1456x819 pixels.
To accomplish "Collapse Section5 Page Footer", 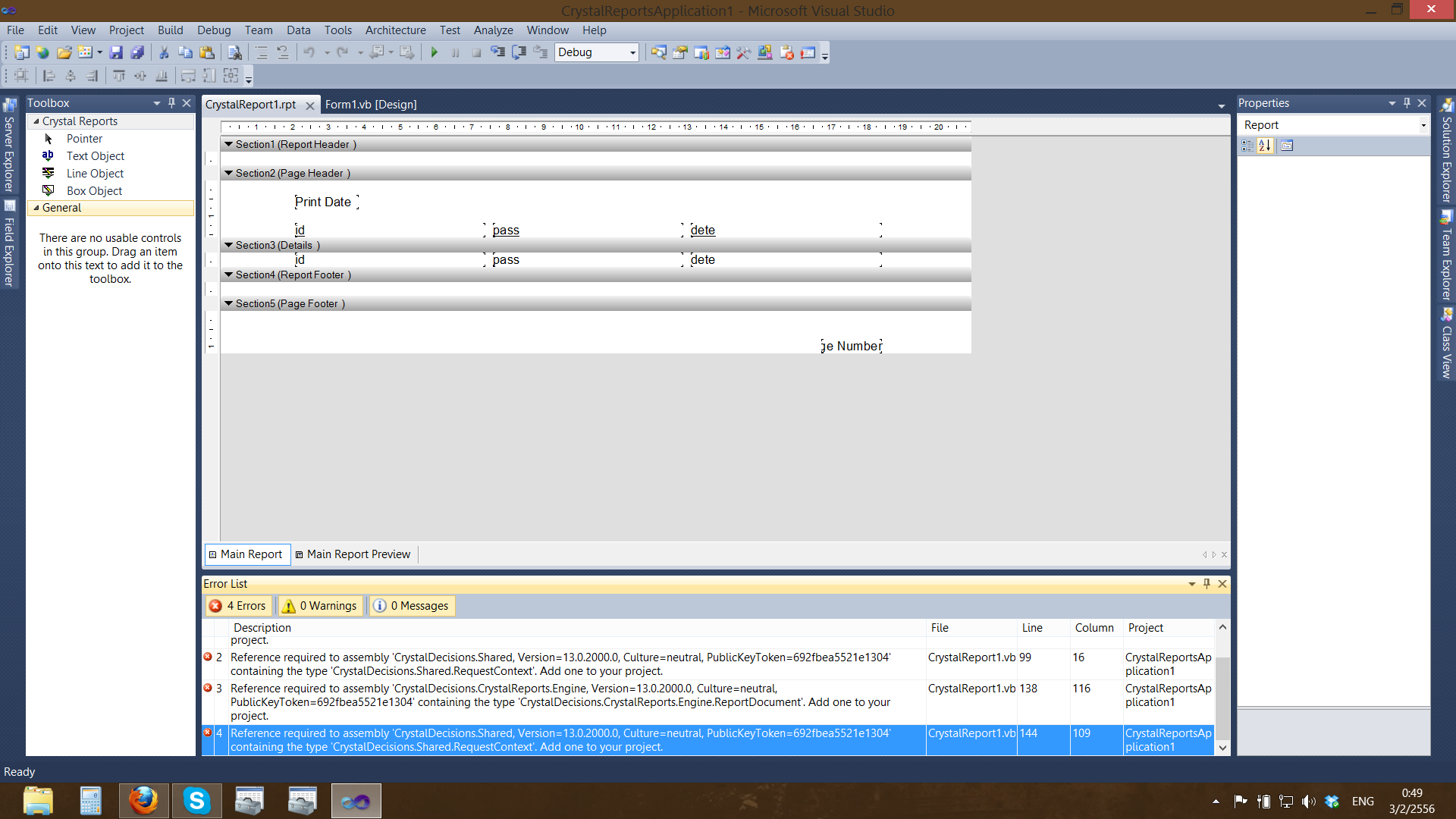I will [228, 303].
